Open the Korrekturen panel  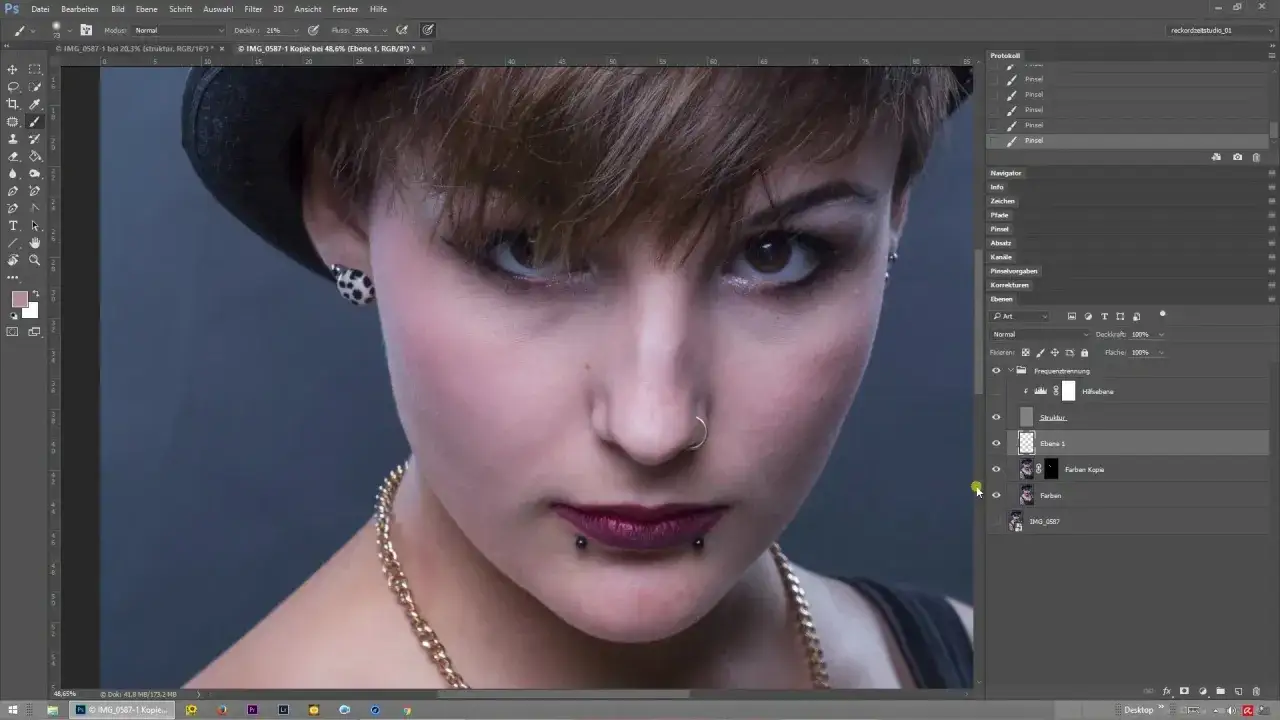[x=1011, y=285]
